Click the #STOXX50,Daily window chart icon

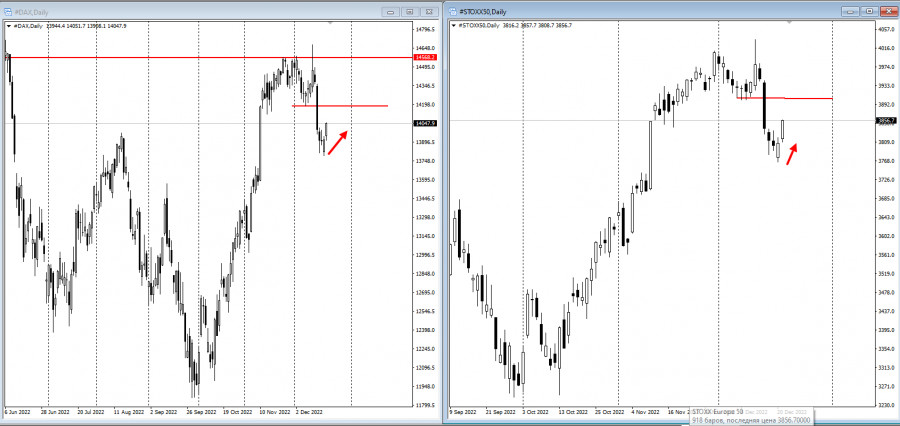click(x=452, y=11)
